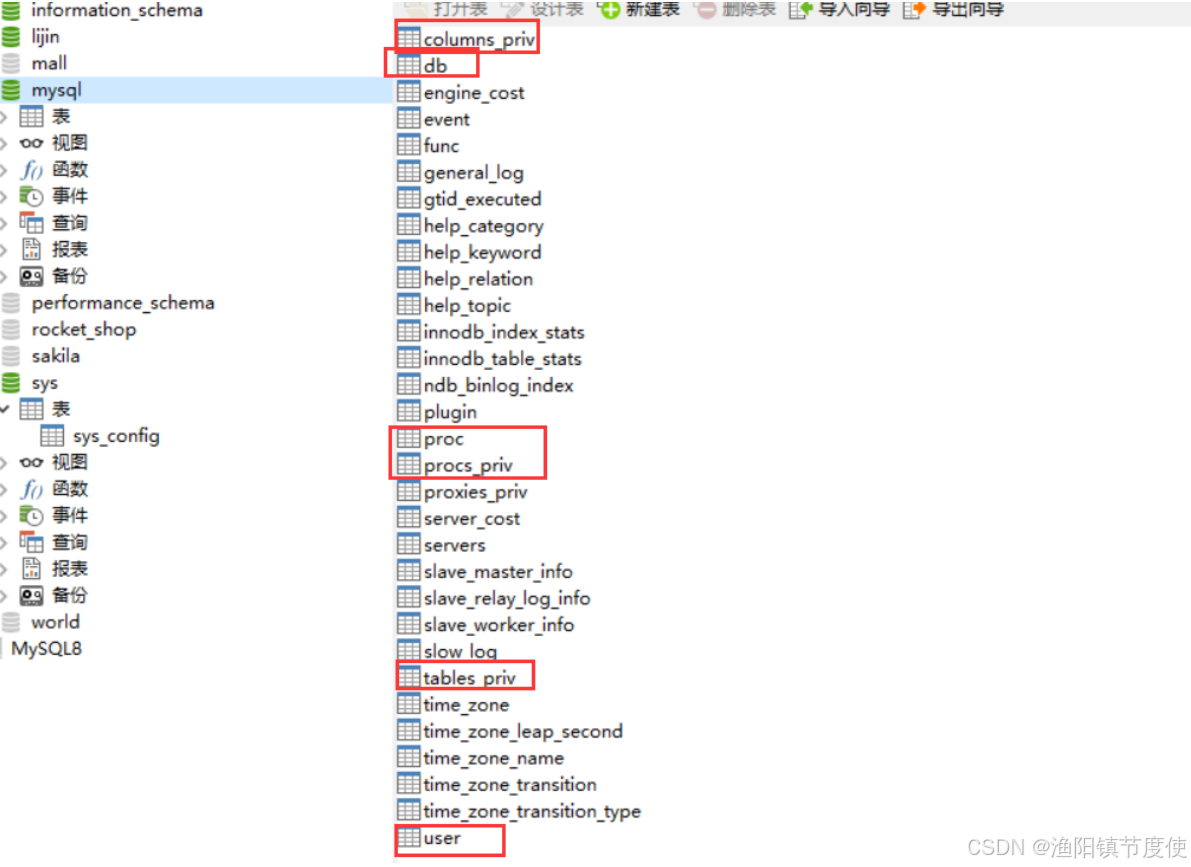This screenshot has height=867, width=1191.
Task: Select the ndb_binlog_index table
Action: pyautogui.click(x=498, y=385)
